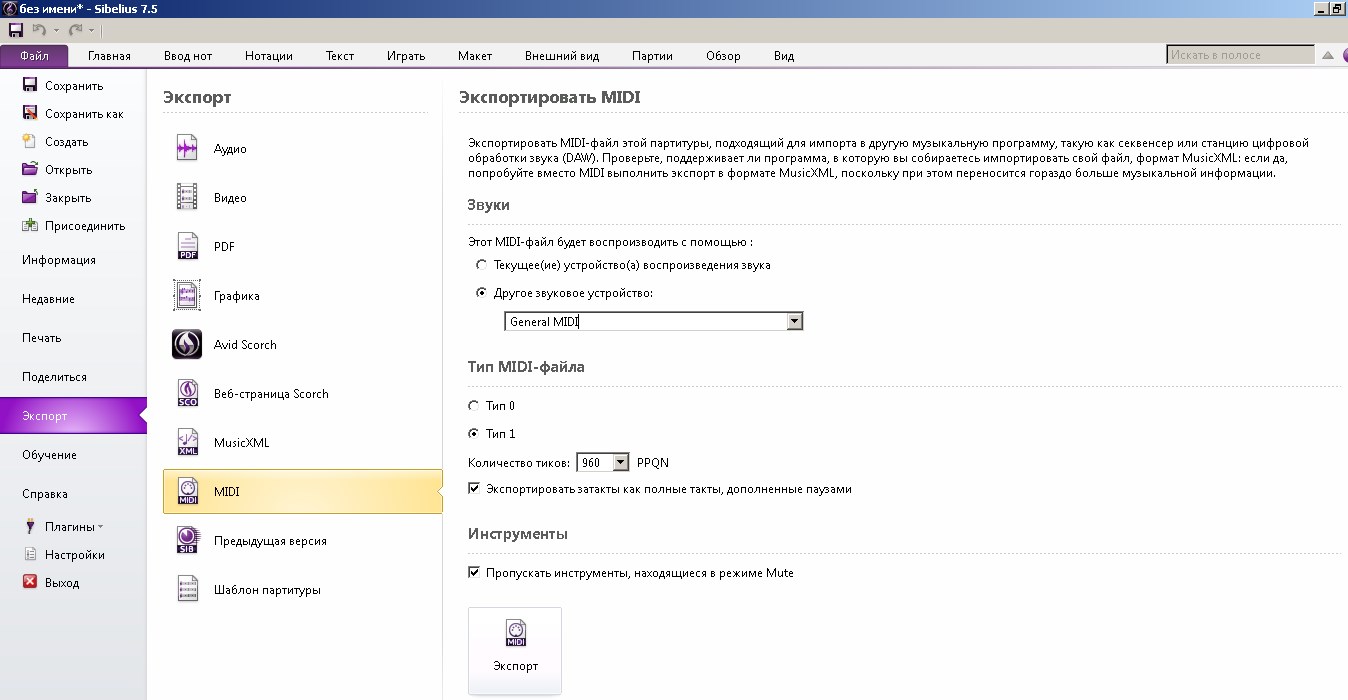Select current playback device(s) radio option
The image size is (1348, 700).
(x=482, y=265)
